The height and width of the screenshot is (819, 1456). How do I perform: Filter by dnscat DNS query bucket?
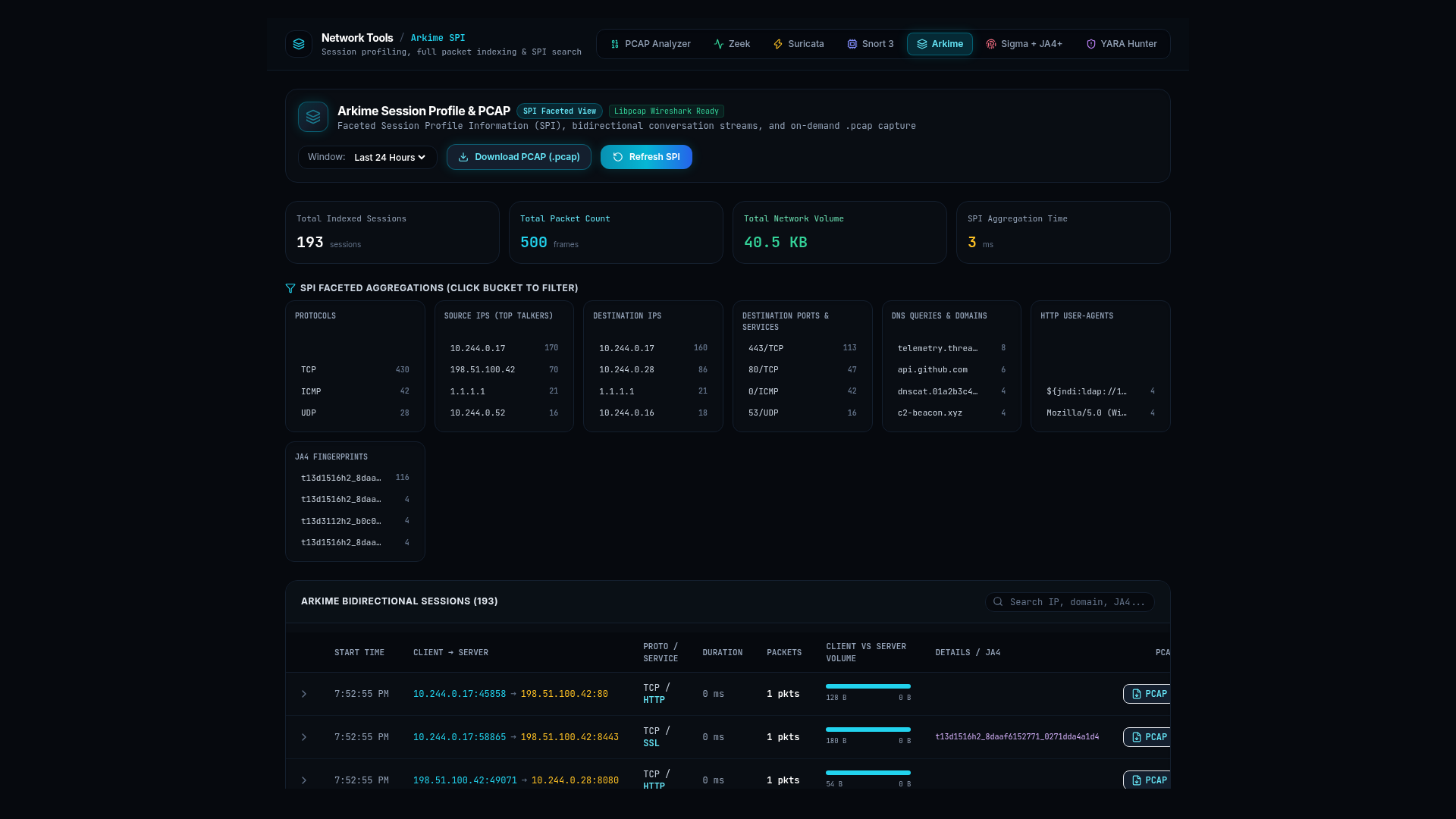pos(952,391)
